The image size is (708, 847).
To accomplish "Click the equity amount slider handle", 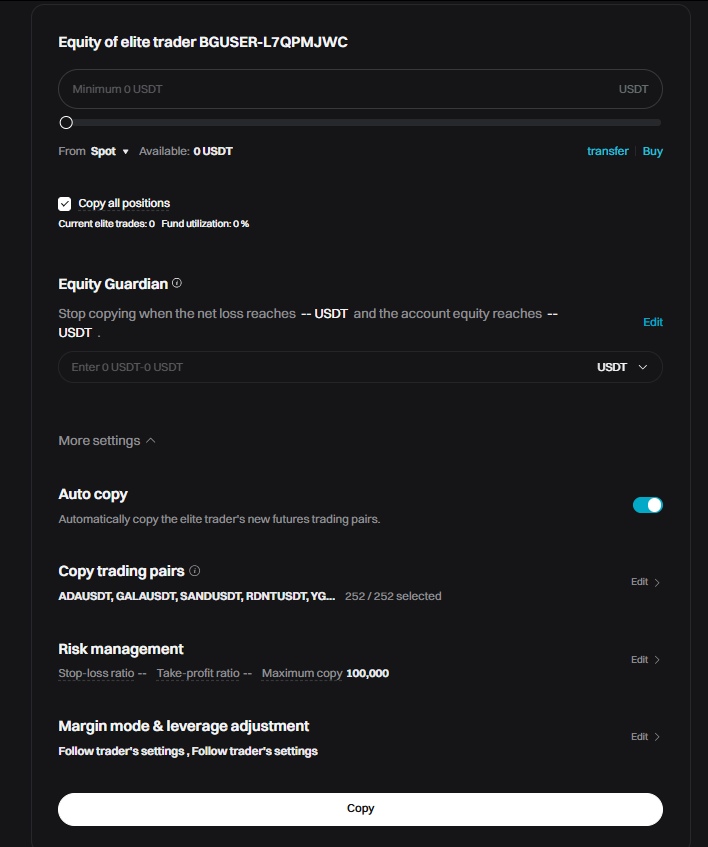I will pyautogui.click(x=66, y=122).
